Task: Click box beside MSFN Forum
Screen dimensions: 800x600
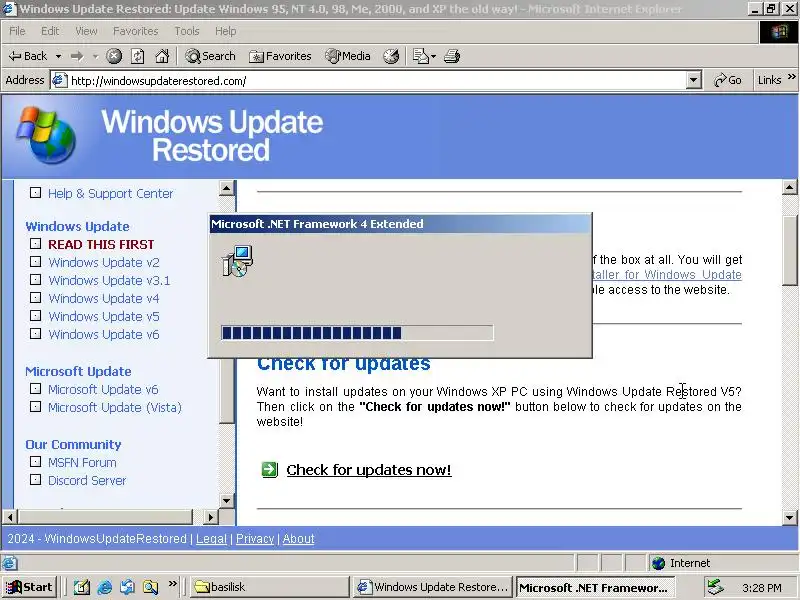Action: (x=35, y=462)
